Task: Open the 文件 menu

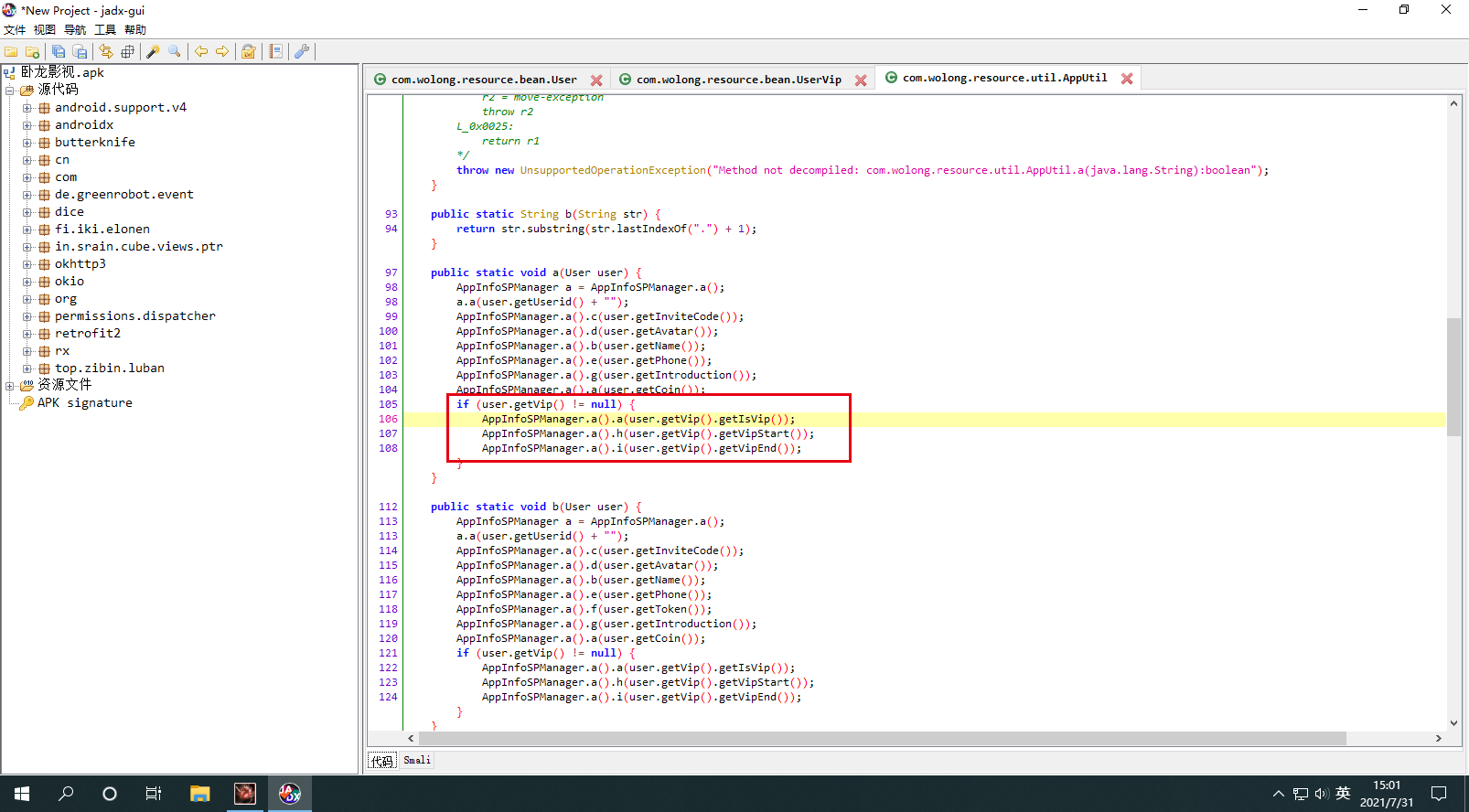Action: coord(15,30)
